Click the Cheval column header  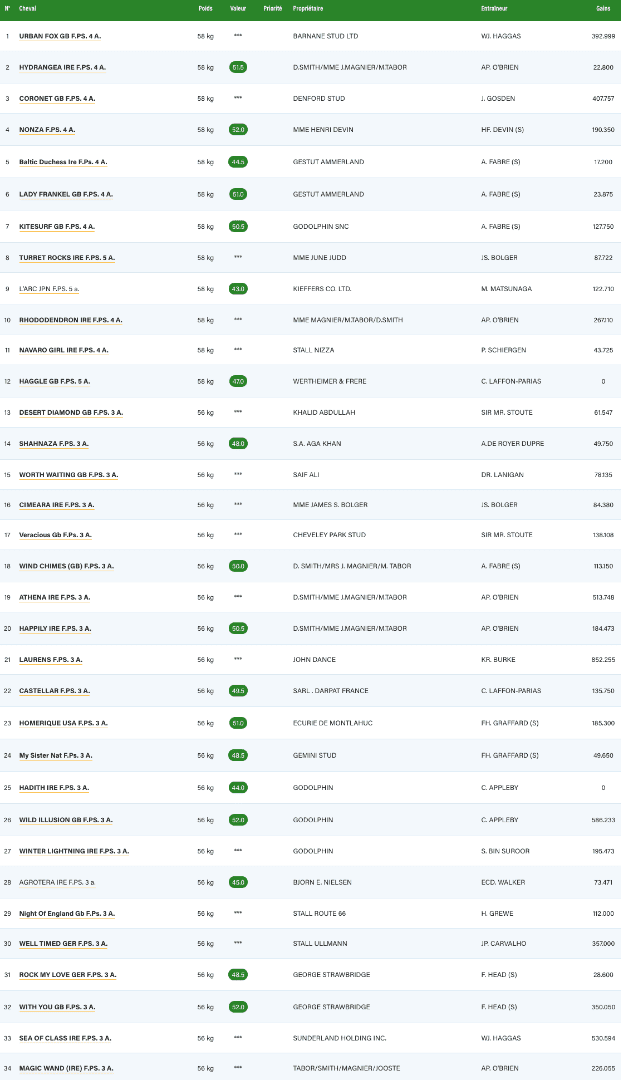click(28, 8)
